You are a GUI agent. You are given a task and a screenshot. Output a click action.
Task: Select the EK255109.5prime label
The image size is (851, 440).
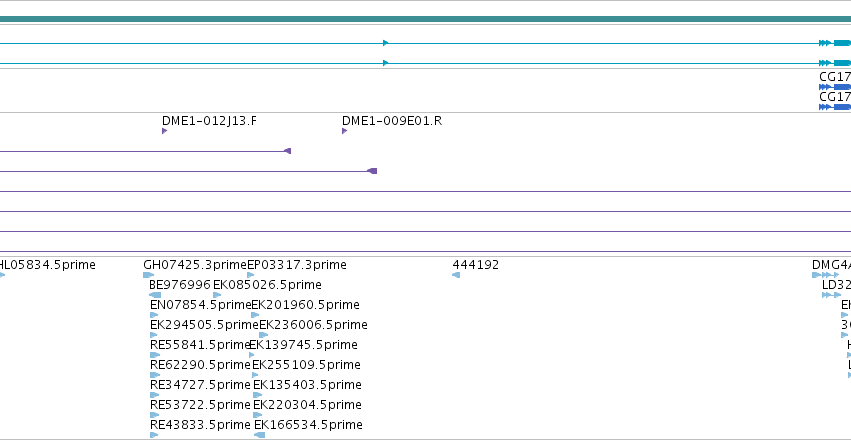[306, 365]
